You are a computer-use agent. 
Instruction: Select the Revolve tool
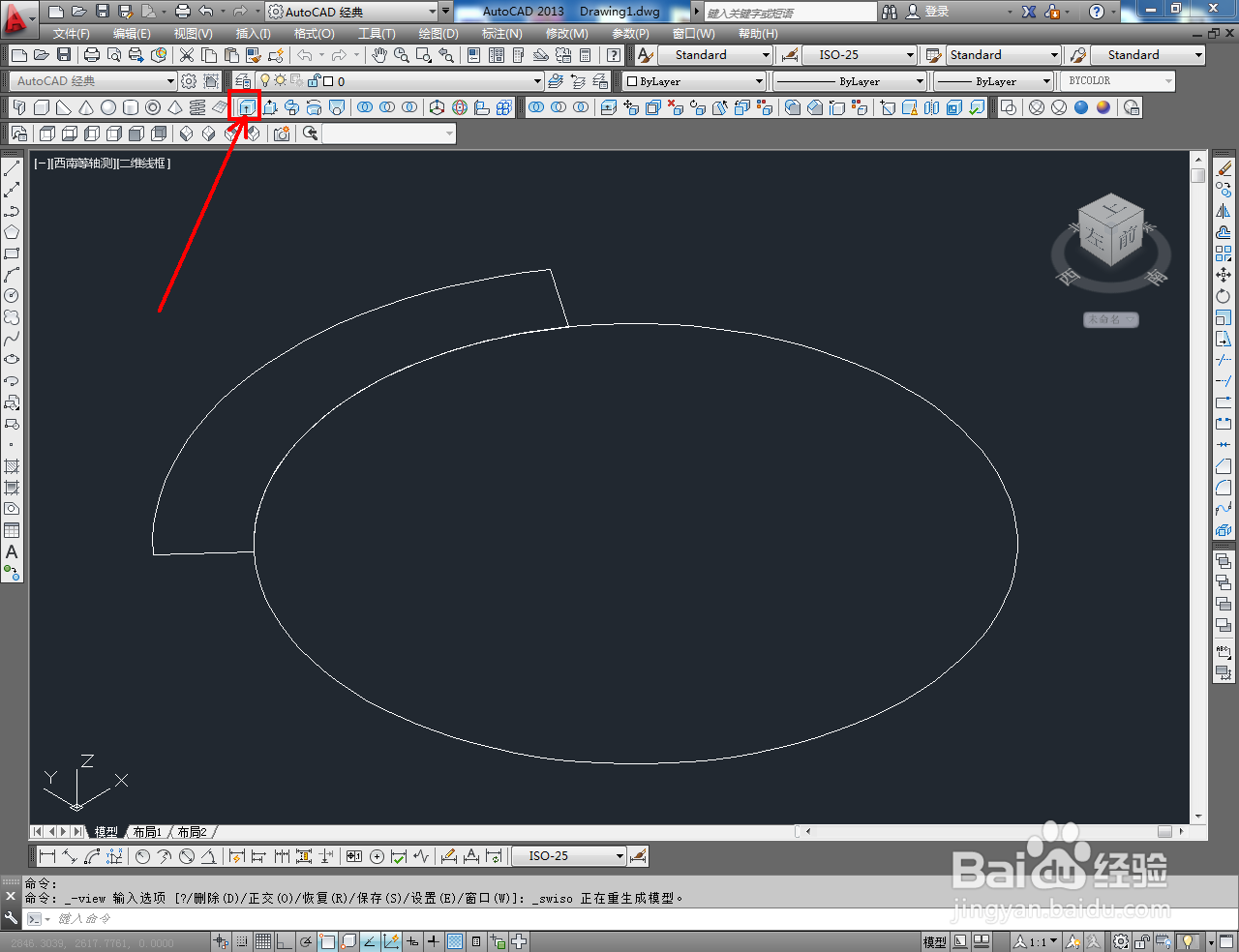pyautogui.click(x=314, y=107)
